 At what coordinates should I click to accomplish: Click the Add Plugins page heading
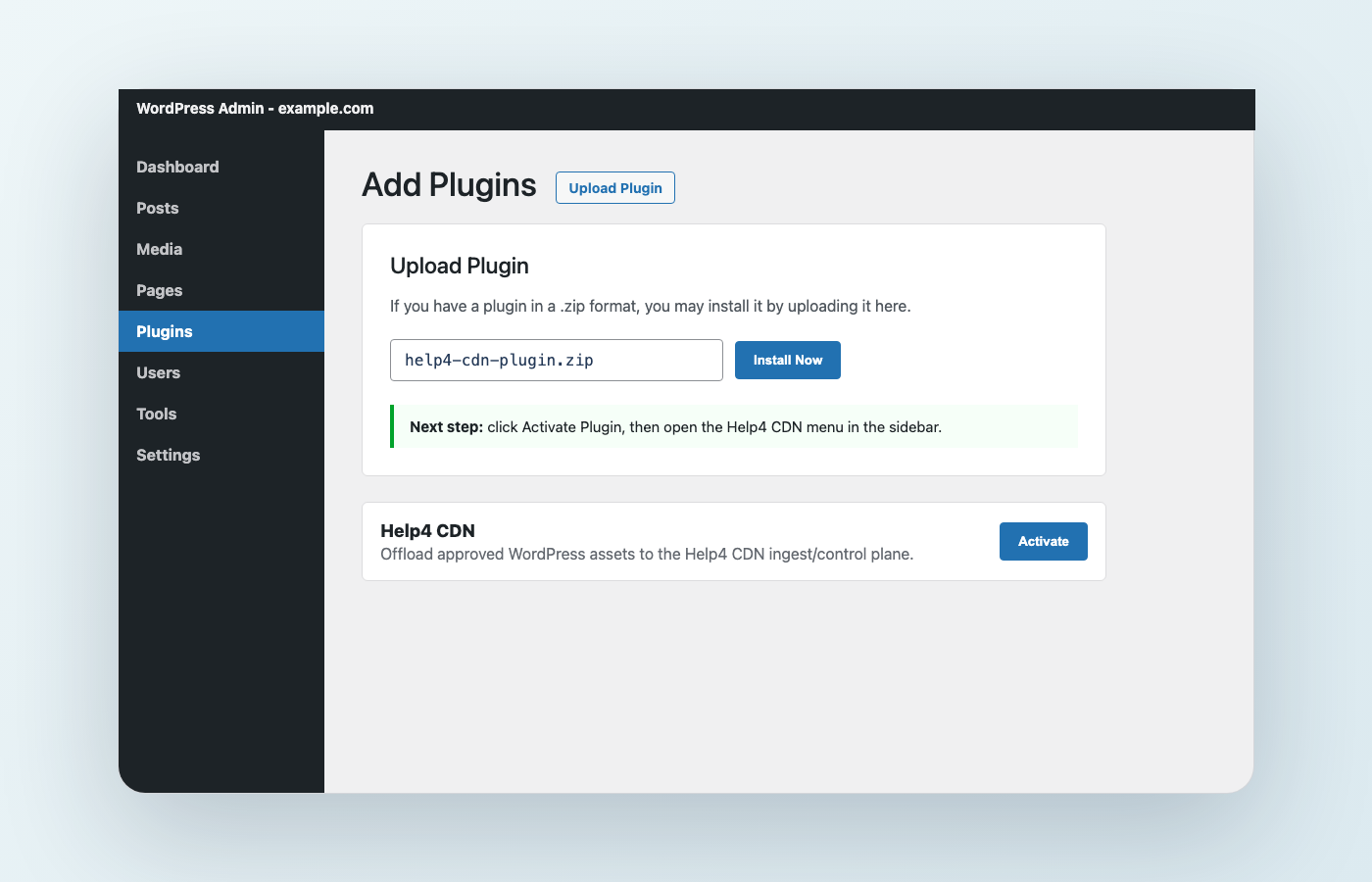click(449, 185)
